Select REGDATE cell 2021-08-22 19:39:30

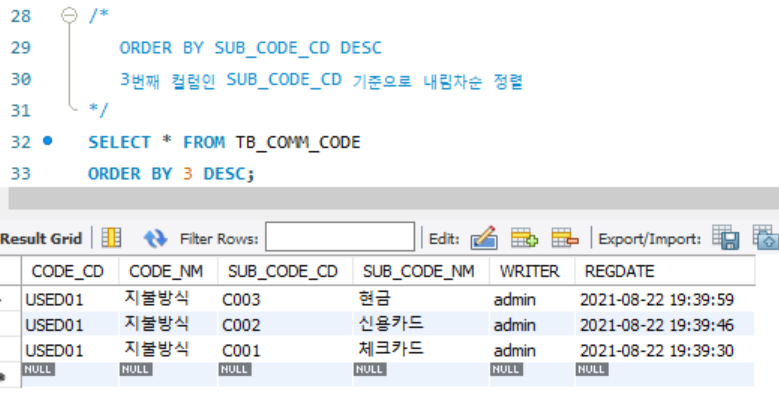pyautogui.click(x=664, y=350)
